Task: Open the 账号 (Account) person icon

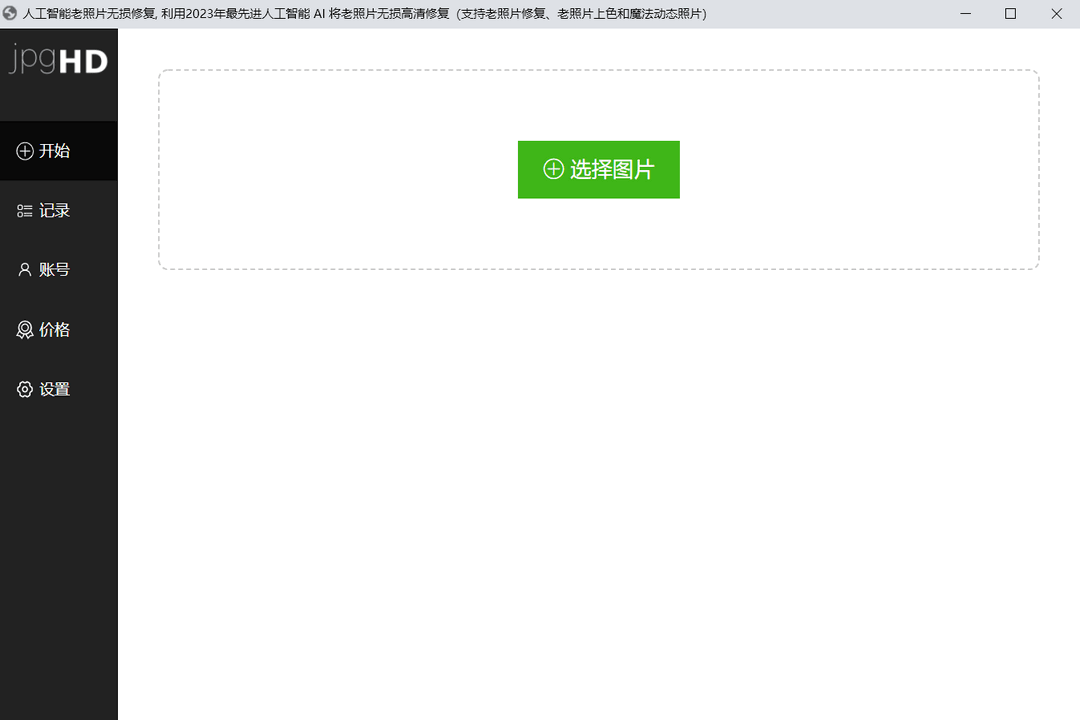Action: coord(23,269)
